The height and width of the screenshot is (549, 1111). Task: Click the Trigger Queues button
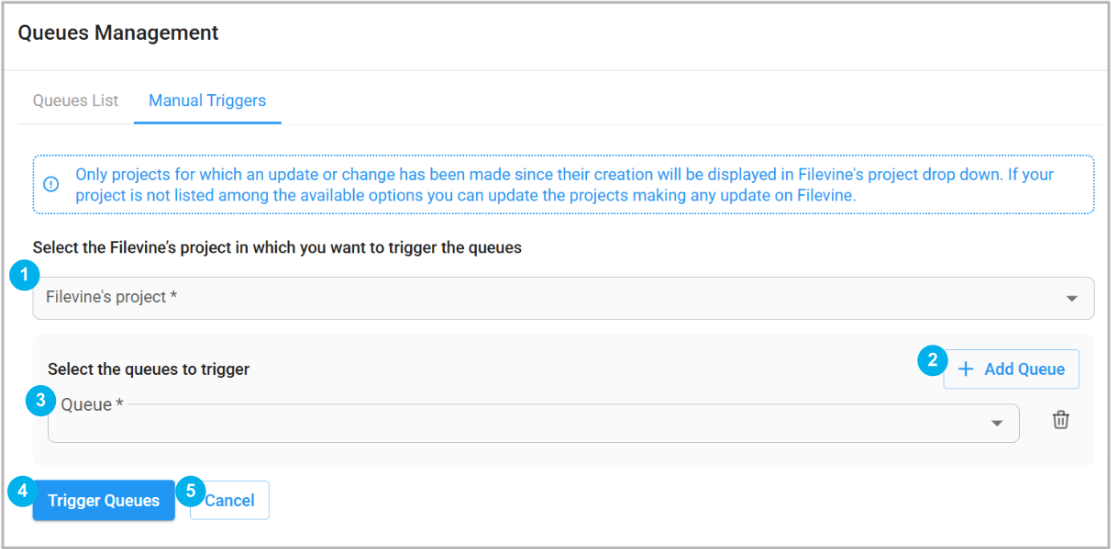click(103, 500)
